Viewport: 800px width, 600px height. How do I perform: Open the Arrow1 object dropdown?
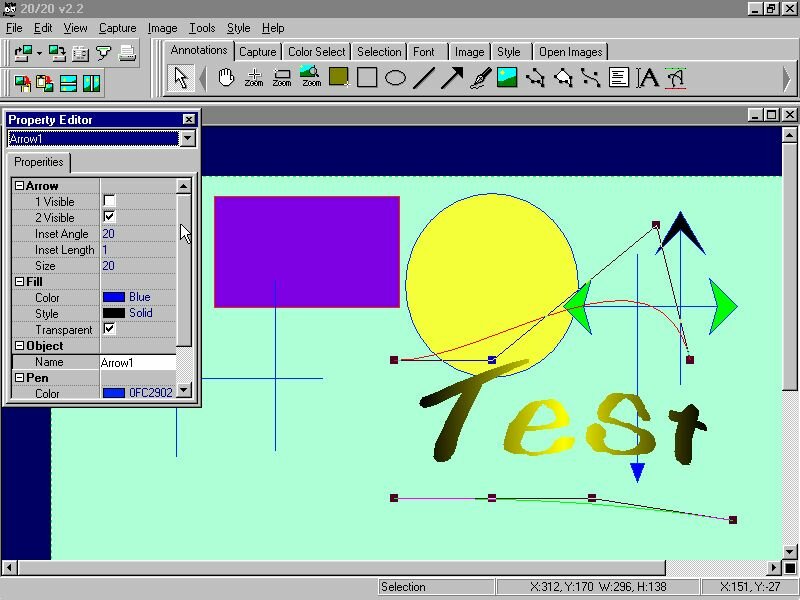tap(187, 139)
